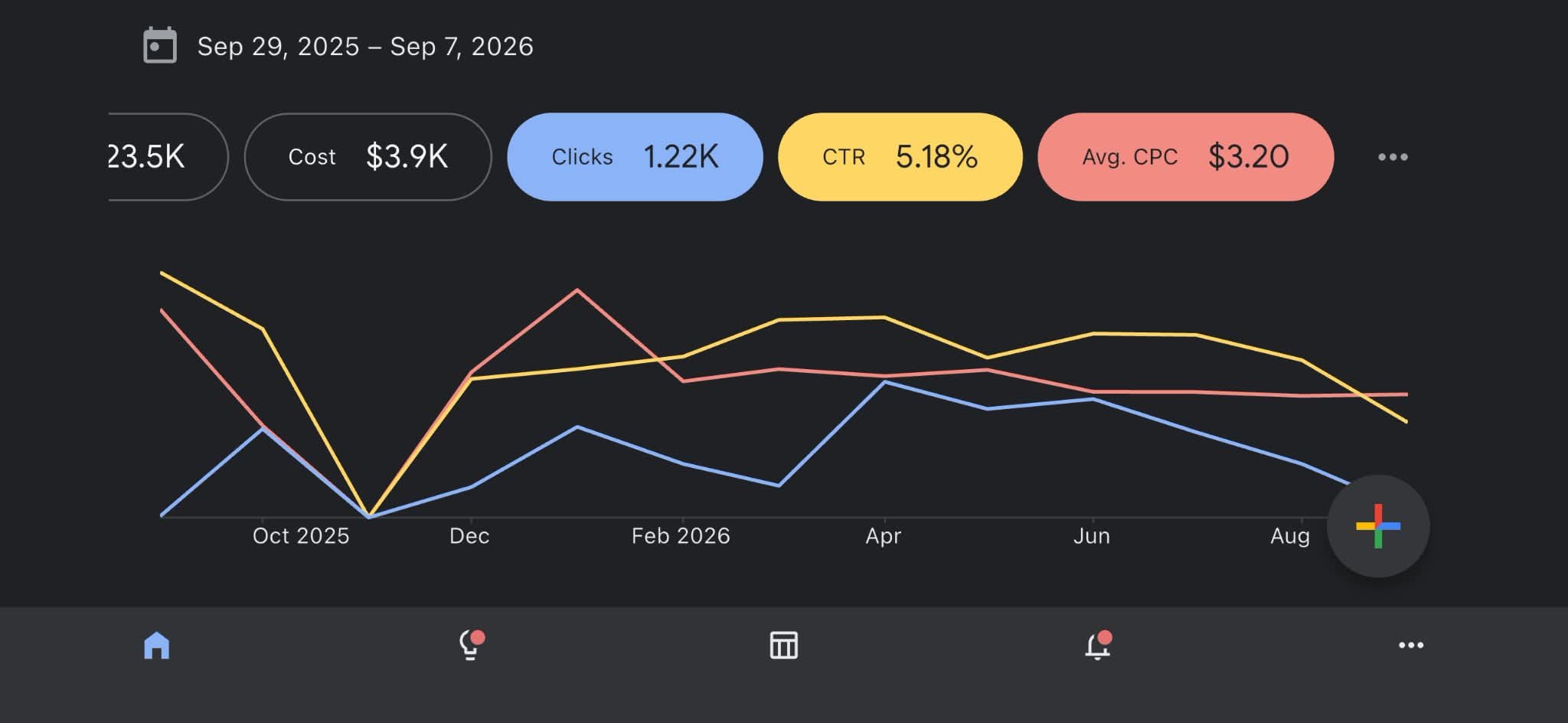The width and height of the screenshot is (1568, 723).
Task: Toggle the yellow CTR 5.18% chip
Action: (900, 157)
